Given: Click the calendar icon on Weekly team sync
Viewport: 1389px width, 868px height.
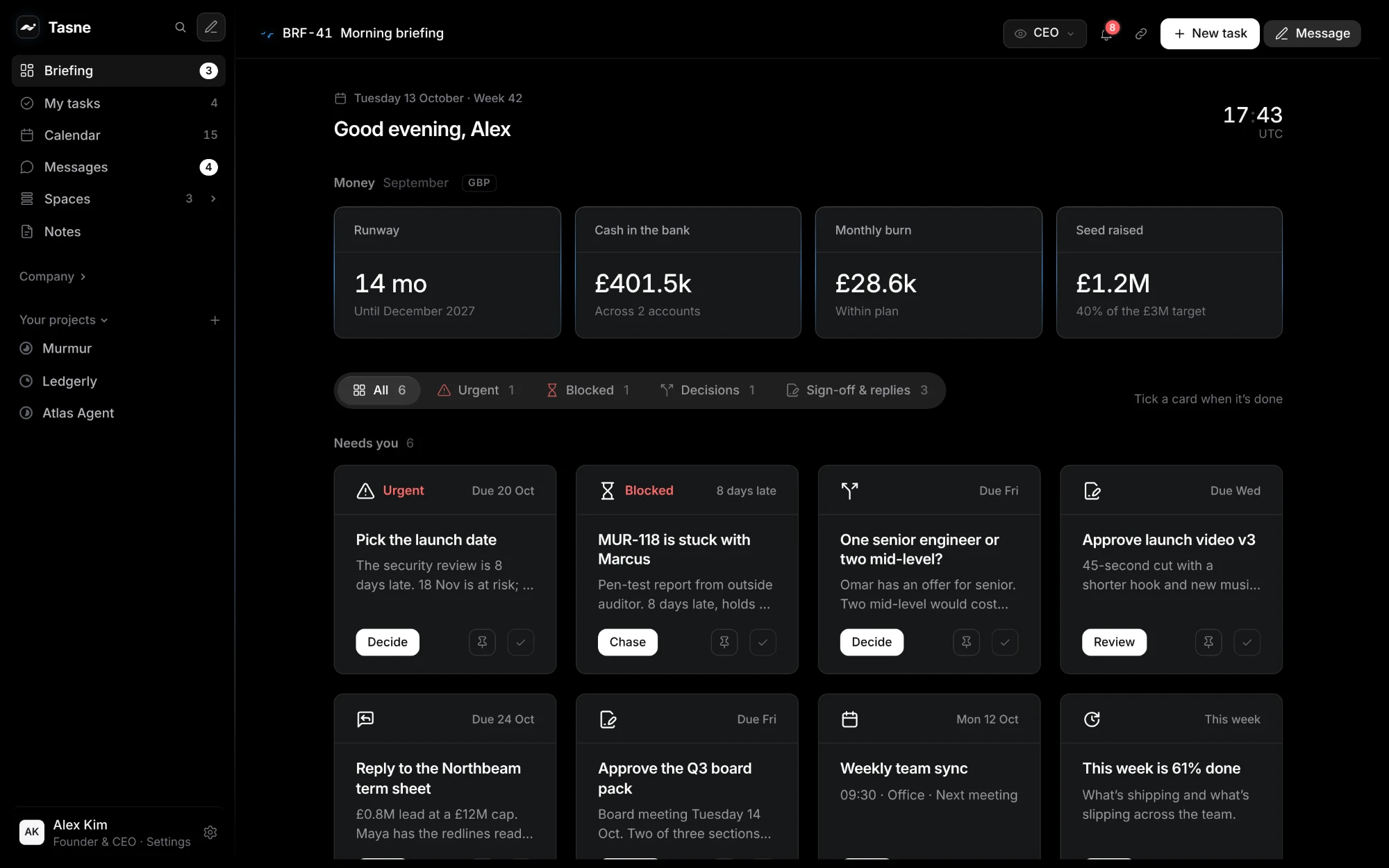Looking at the screenshot, I should point(849,719).
